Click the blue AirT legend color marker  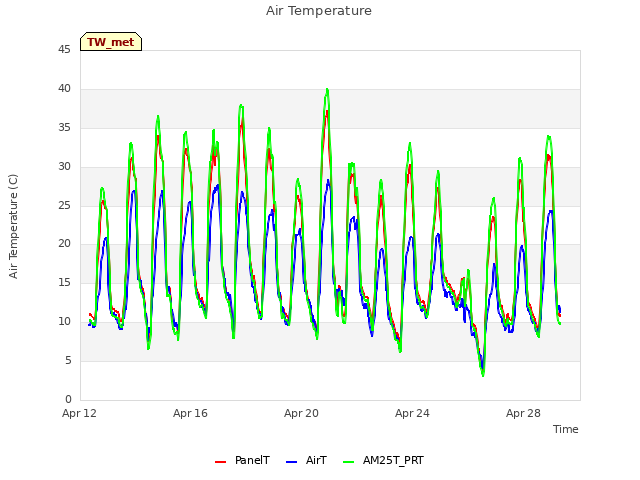[291, 462]
